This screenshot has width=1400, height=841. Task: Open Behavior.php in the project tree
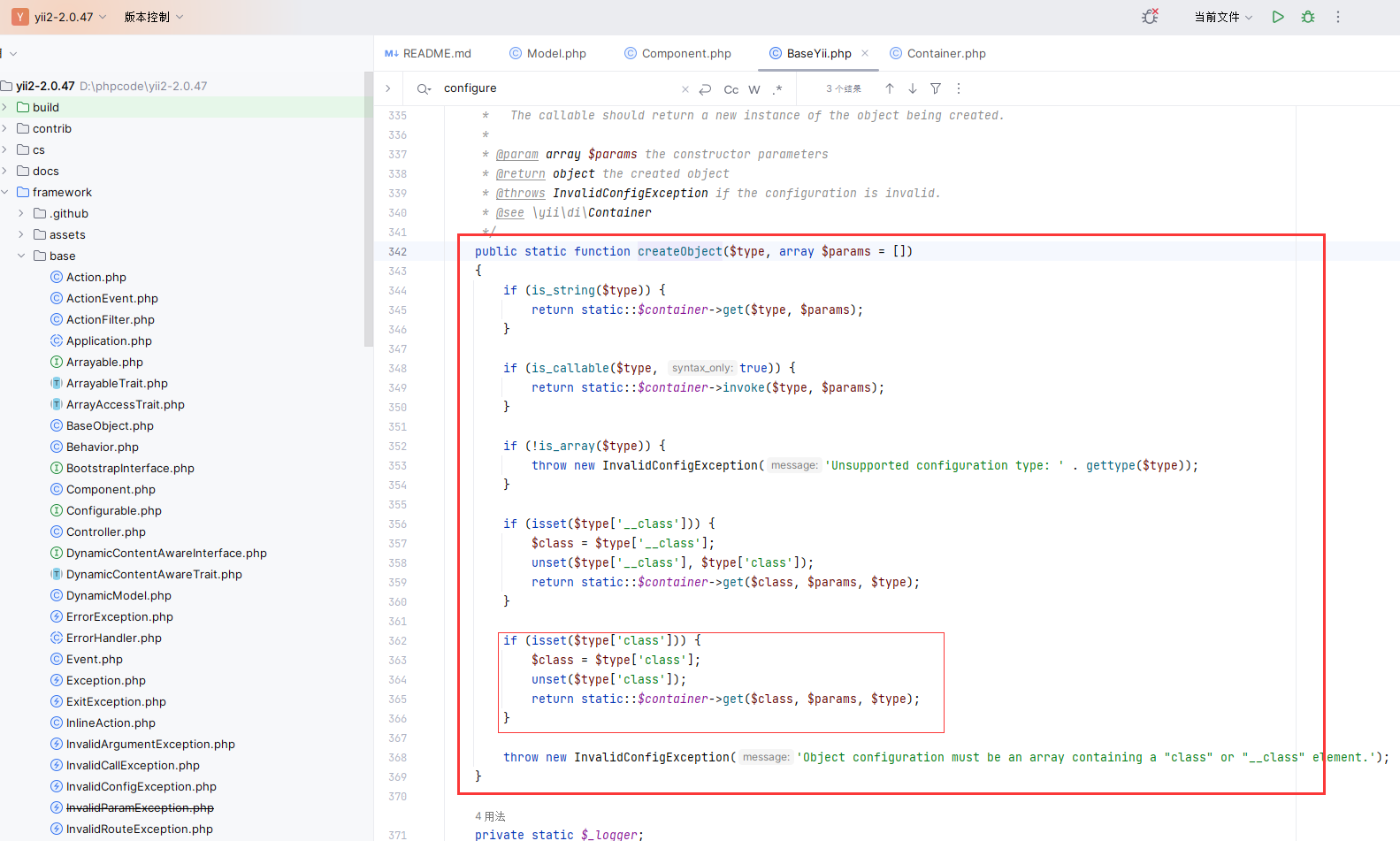click(102, 447)
